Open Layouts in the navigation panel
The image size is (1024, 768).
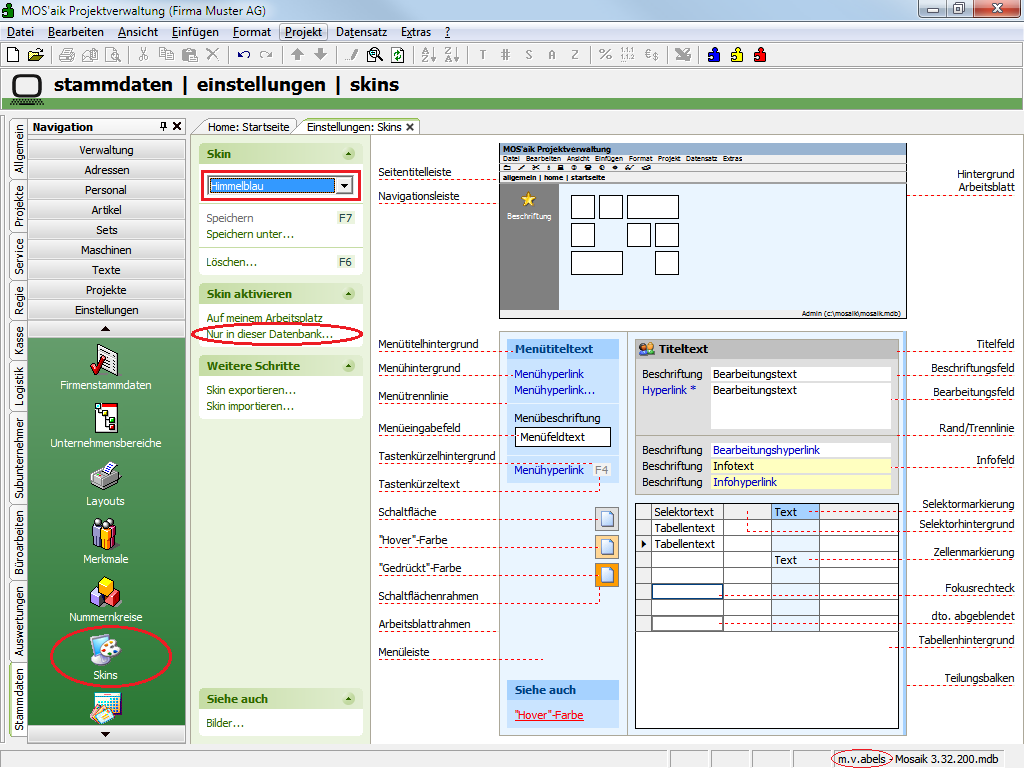coord(106,484)
